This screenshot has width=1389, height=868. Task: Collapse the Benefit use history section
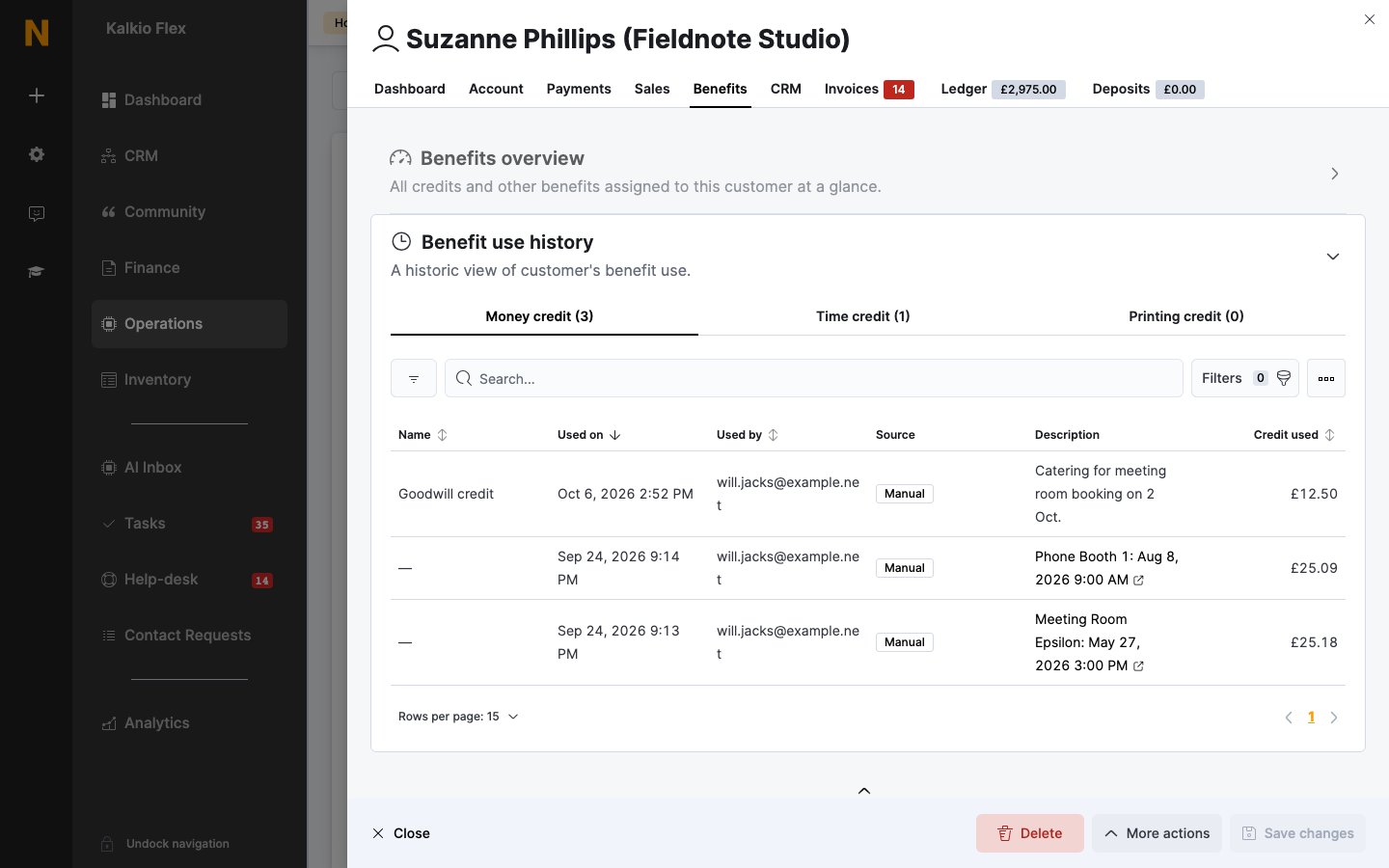pyautogui.click(x=1333, y=257)
